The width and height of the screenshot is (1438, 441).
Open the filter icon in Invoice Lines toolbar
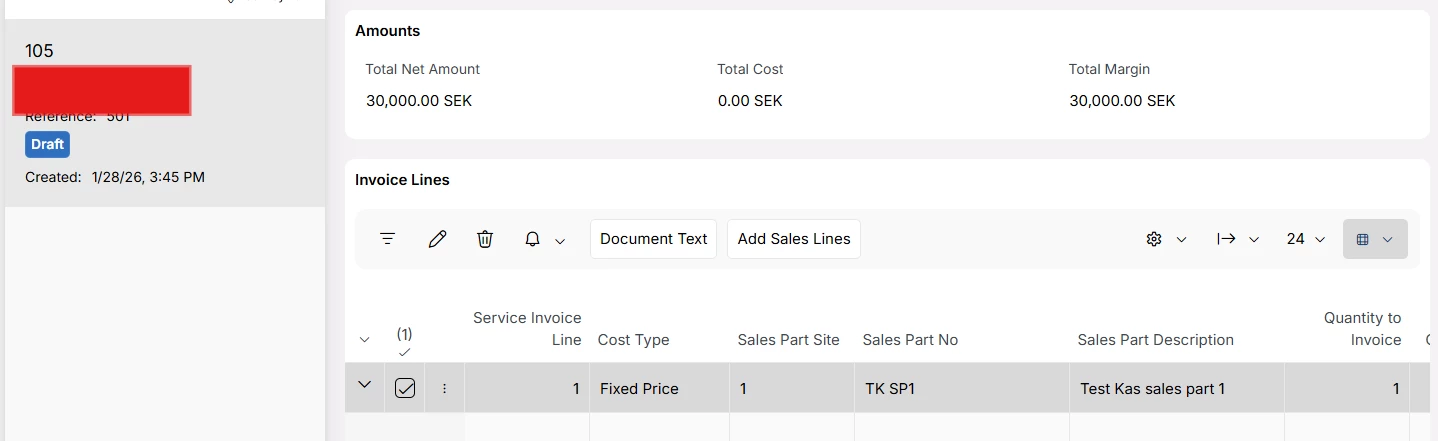[x=387, y=239]
